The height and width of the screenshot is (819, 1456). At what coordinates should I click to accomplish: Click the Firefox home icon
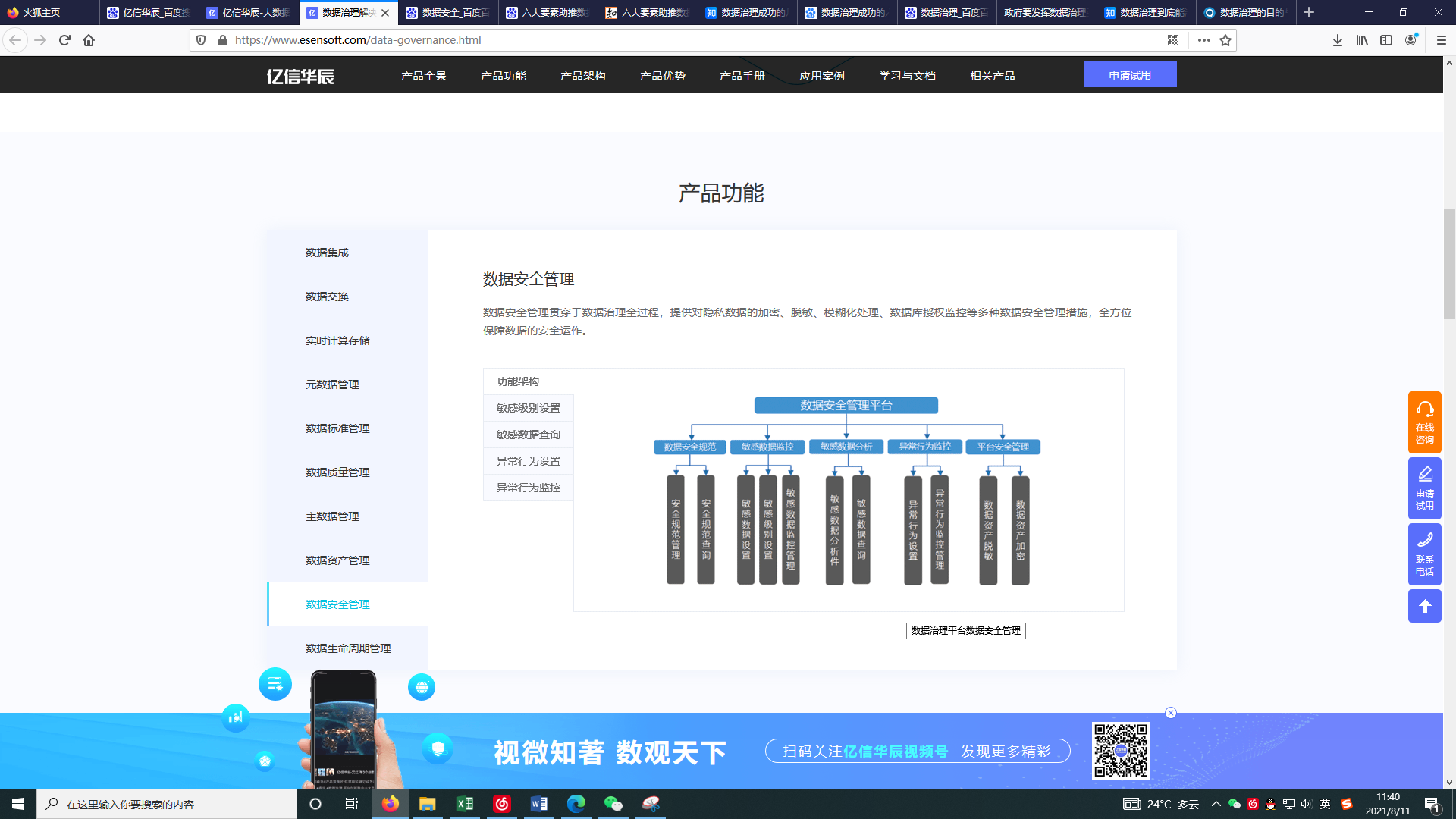click(x=89, y=40)
